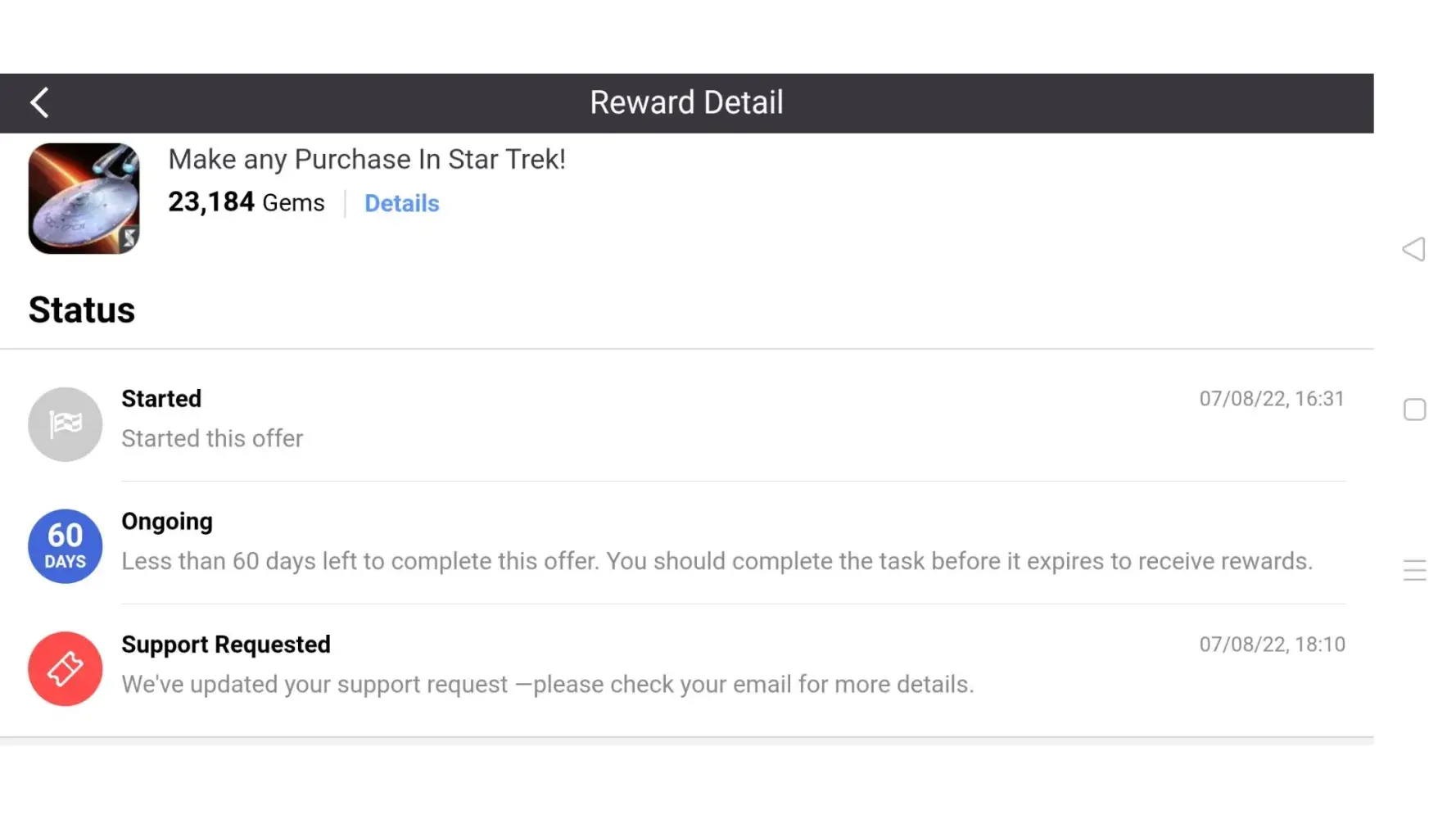1456x819 pixels.
Task: Tap the back arrow in header
Action: point(39,103)
